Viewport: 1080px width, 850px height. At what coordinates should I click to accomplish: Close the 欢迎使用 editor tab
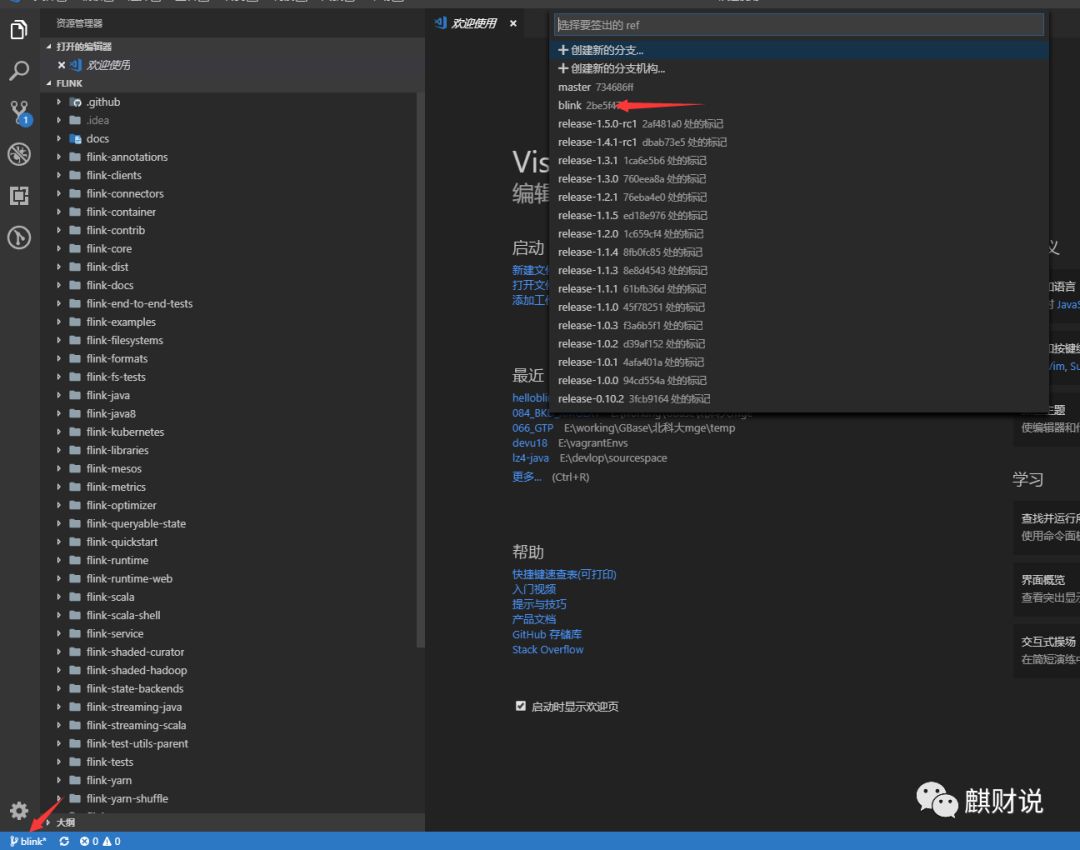(513, 23)
